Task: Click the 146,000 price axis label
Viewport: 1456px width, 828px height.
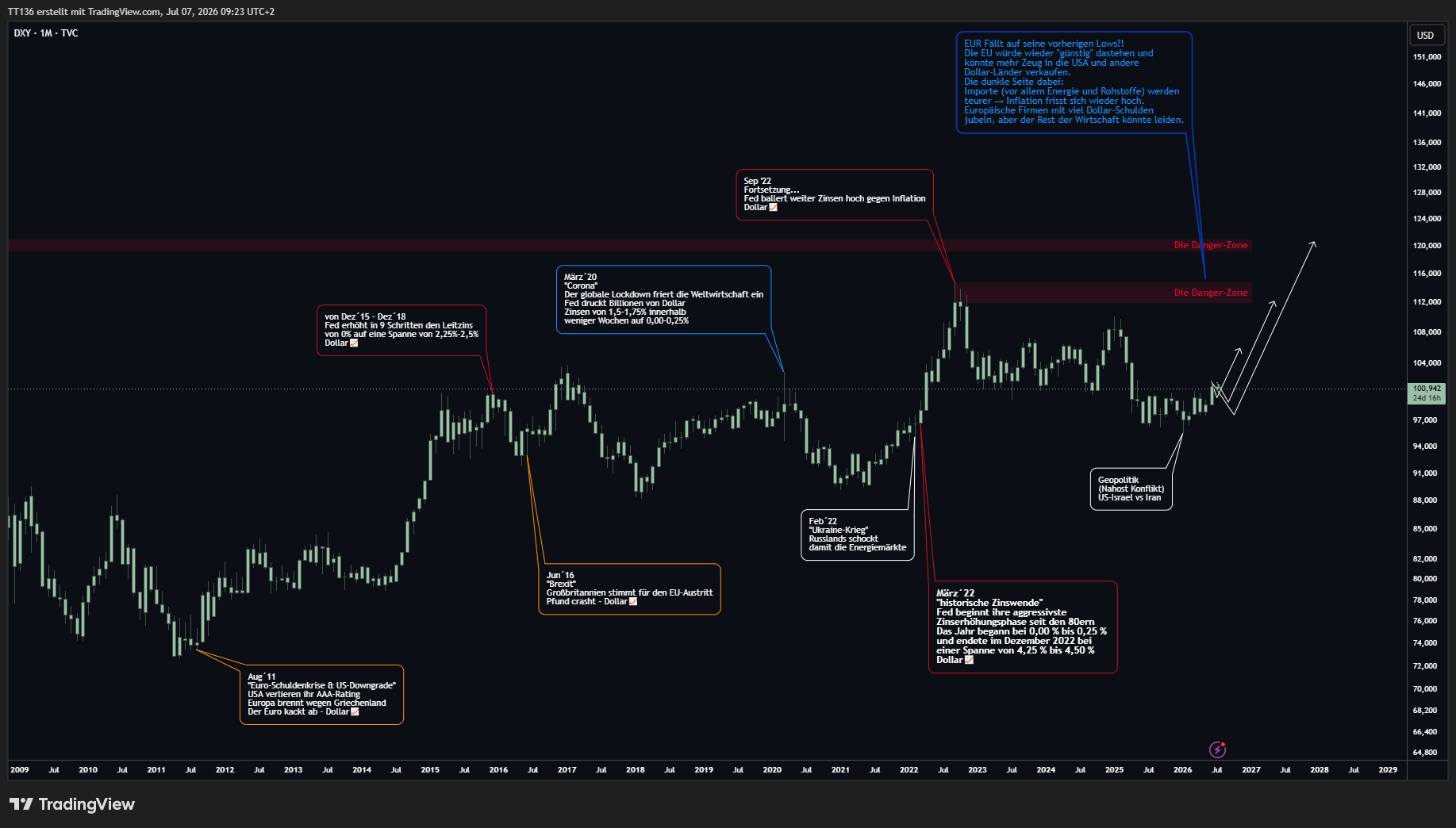Action: 1427,84
